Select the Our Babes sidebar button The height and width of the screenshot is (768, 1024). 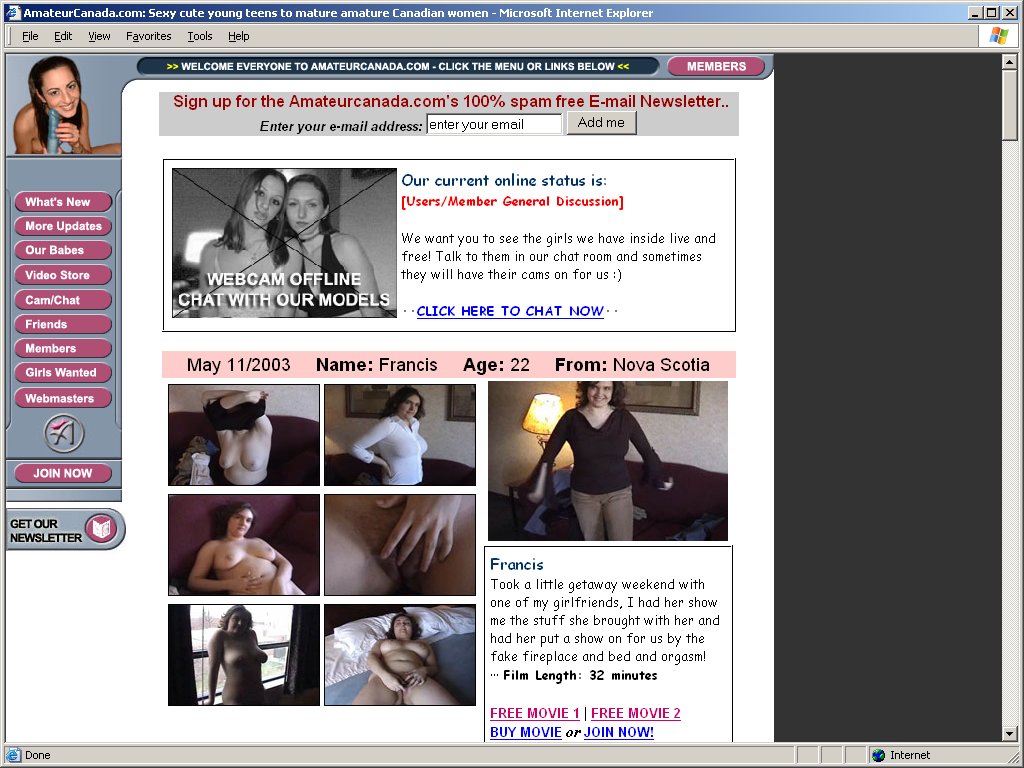pyautogui.click(x=63, y=250)
